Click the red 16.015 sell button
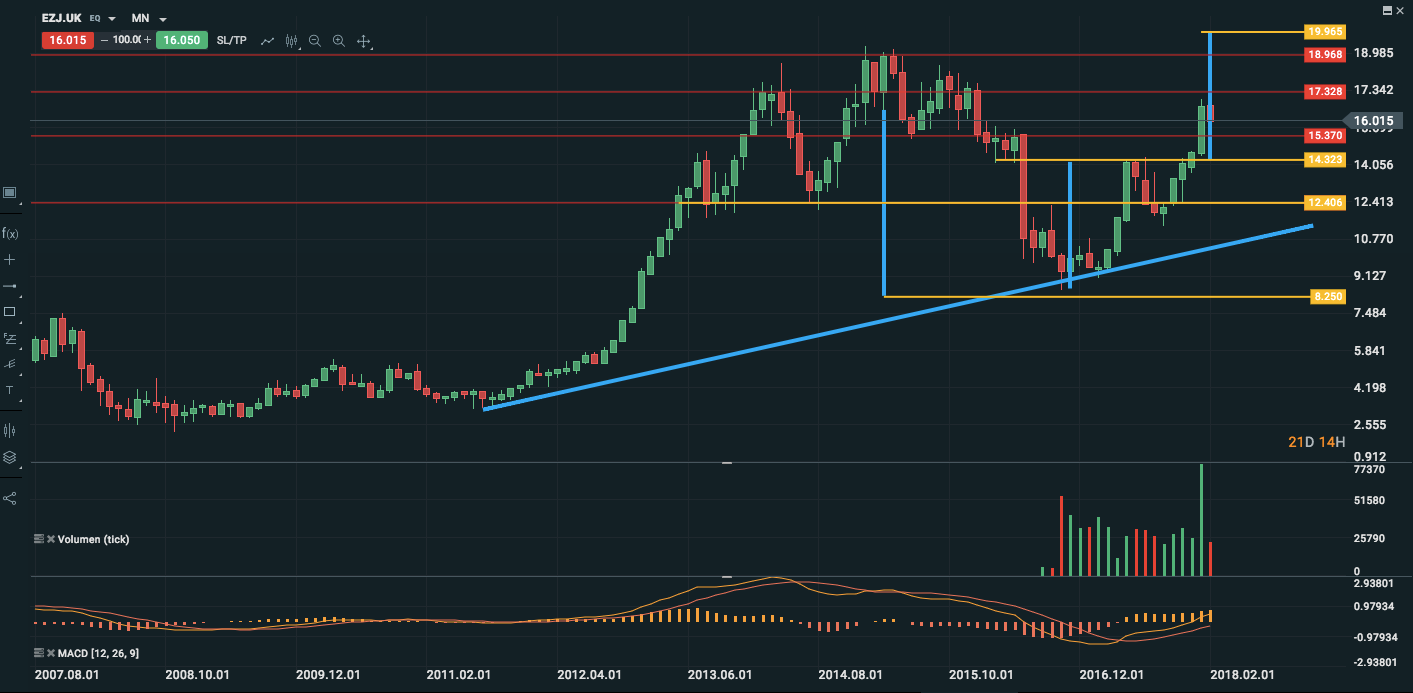Viewport: 1413px width, 693px height. coord(67,40)
